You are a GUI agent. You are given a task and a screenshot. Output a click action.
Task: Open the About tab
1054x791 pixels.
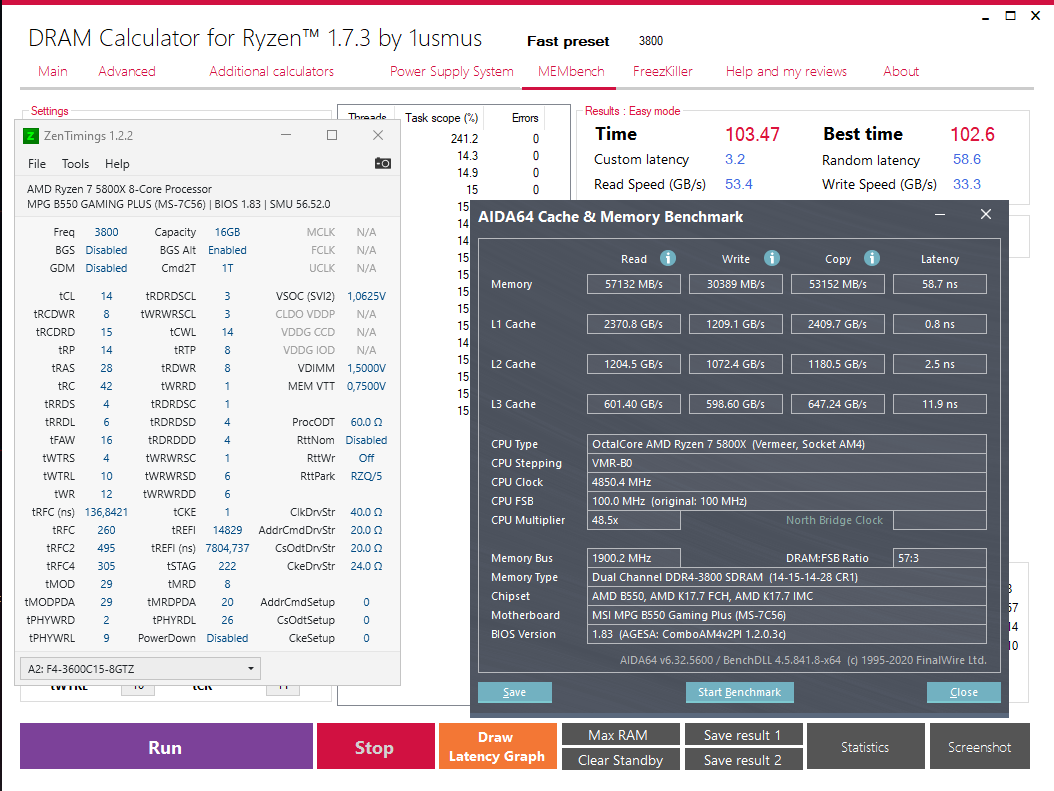901,71
